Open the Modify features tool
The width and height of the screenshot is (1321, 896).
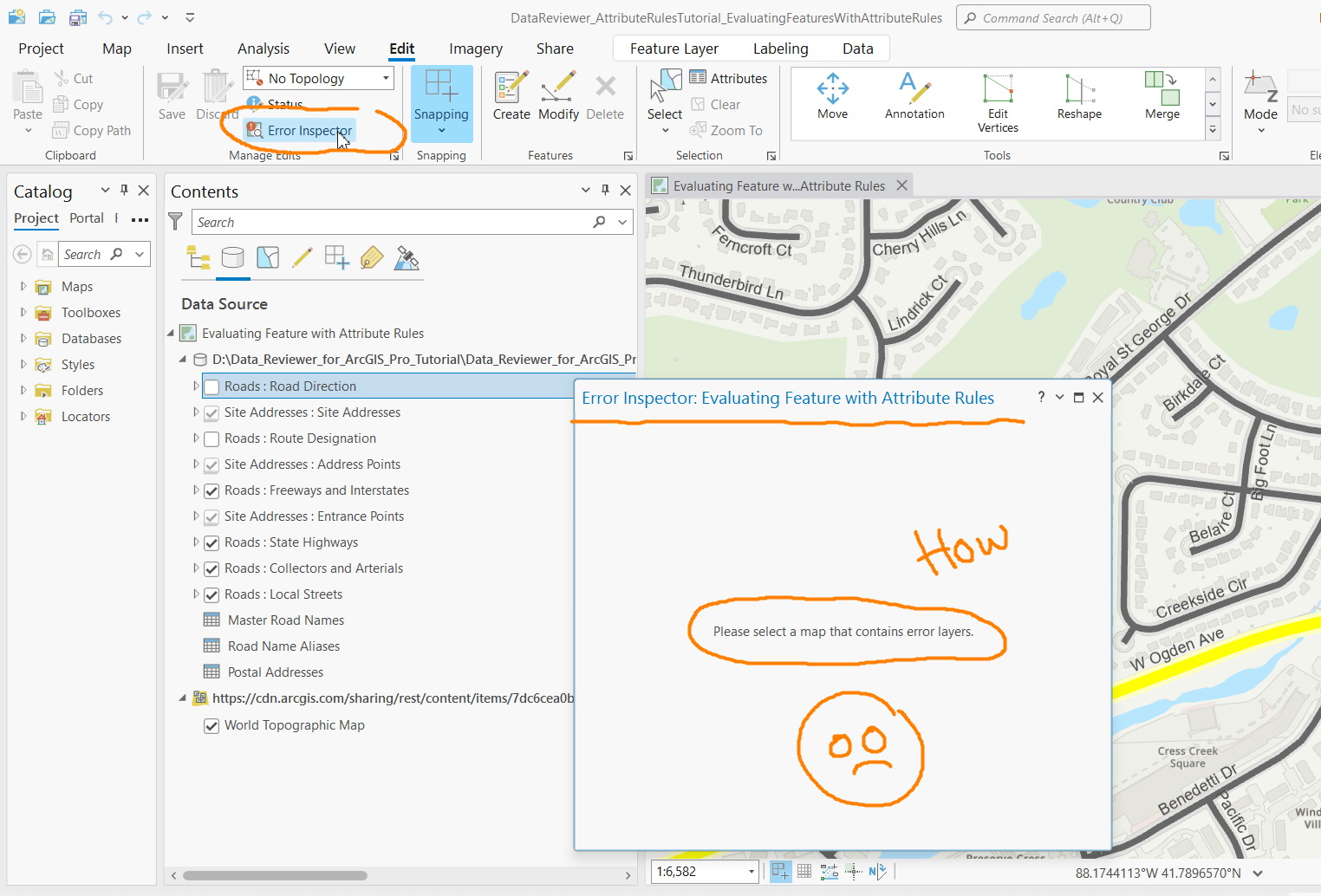tap(558, 95)
